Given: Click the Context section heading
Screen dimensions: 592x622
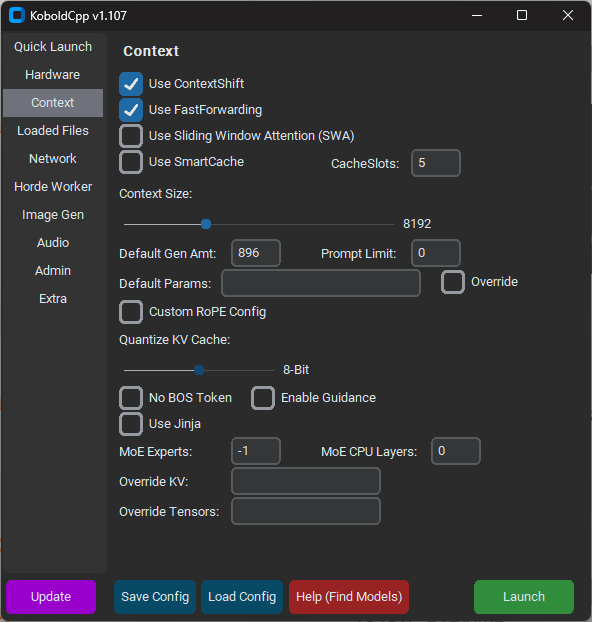Looking at the screenshot, I should (x=151, y=51).
